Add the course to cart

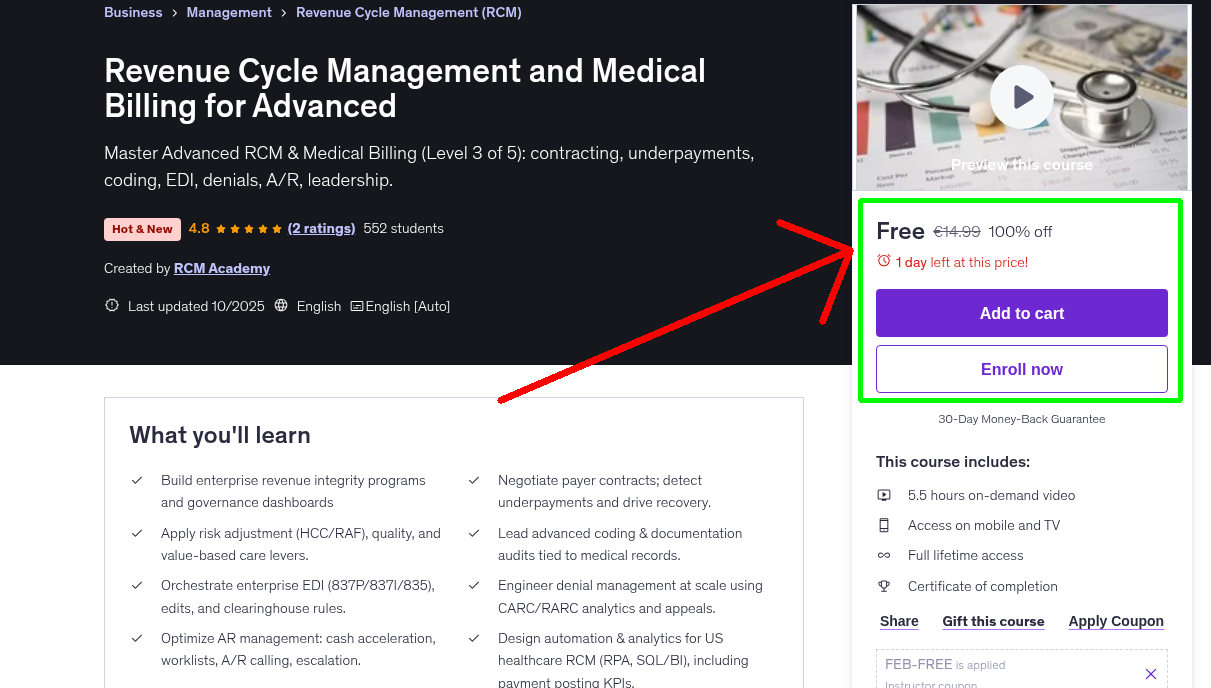(1021, 313)
